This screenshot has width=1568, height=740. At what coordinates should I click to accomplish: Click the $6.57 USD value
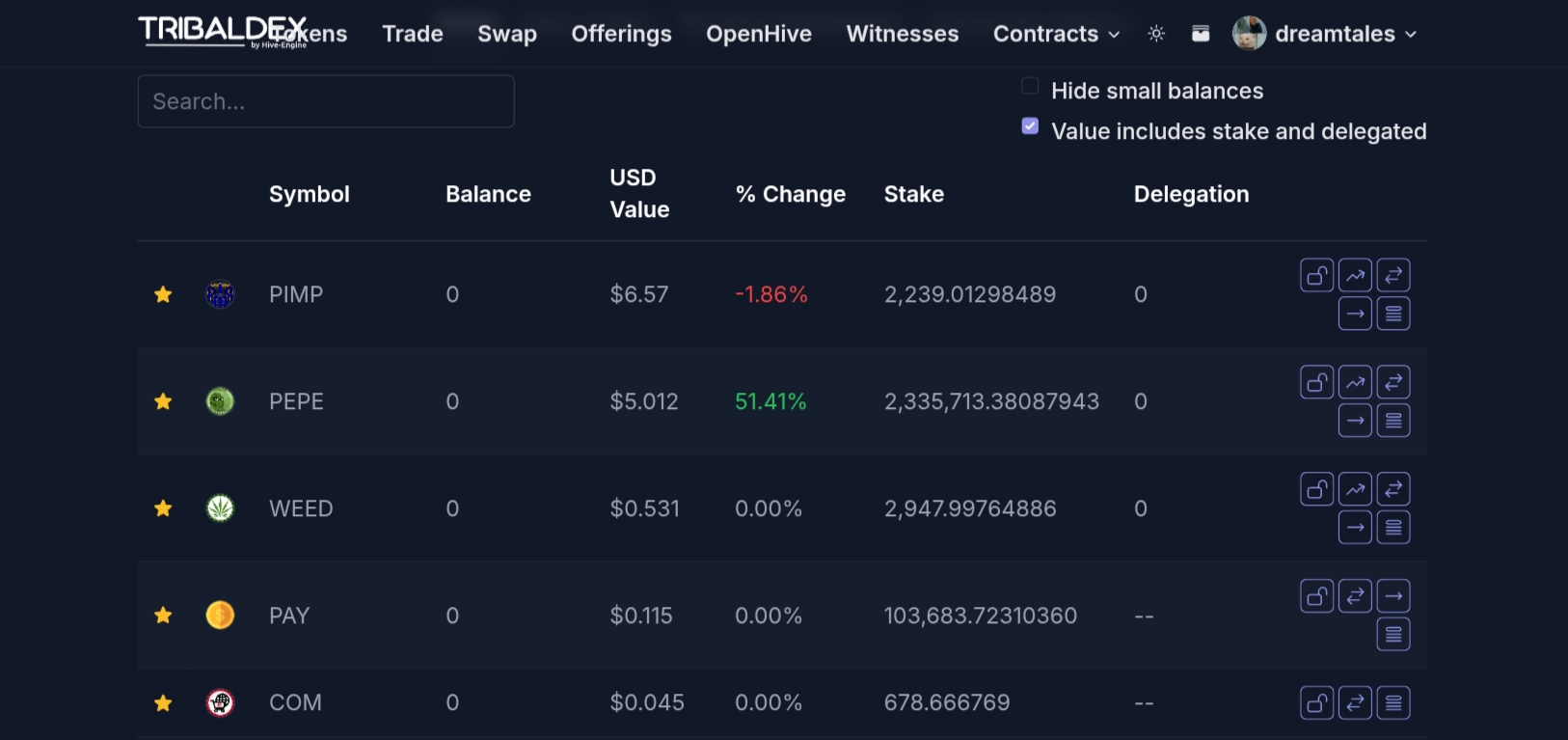pyautogui.click(x=639, y=294)
